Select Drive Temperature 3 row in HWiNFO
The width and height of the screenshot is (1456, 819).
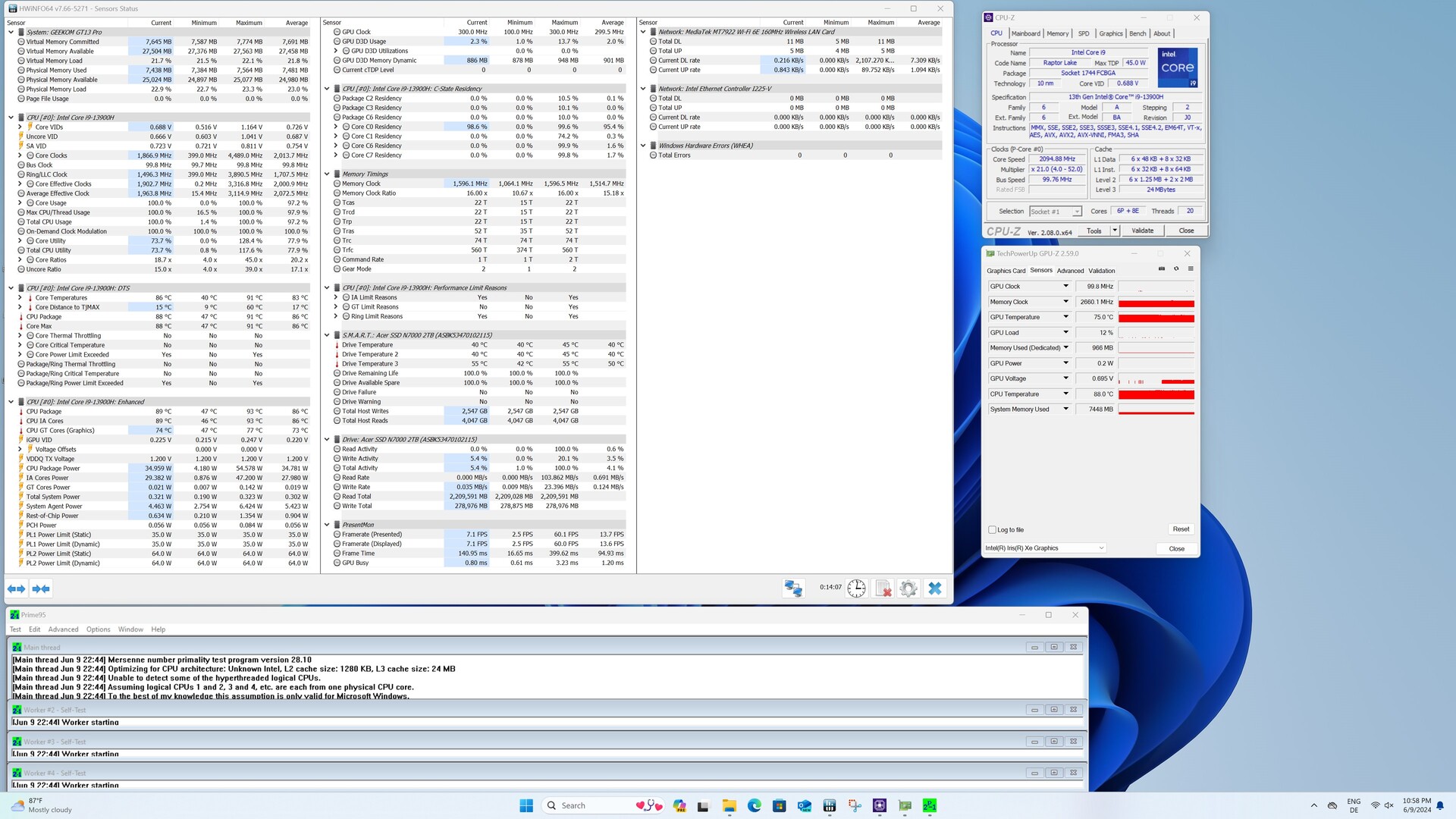[x=479, y=364]
